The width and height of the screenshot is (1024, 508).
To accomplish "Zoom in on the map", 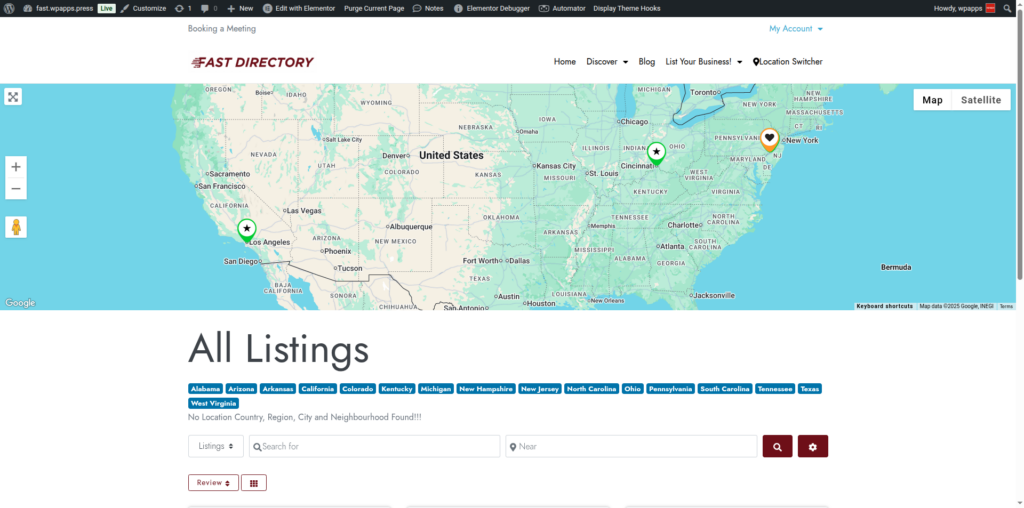I will click(x=16, y=167).
